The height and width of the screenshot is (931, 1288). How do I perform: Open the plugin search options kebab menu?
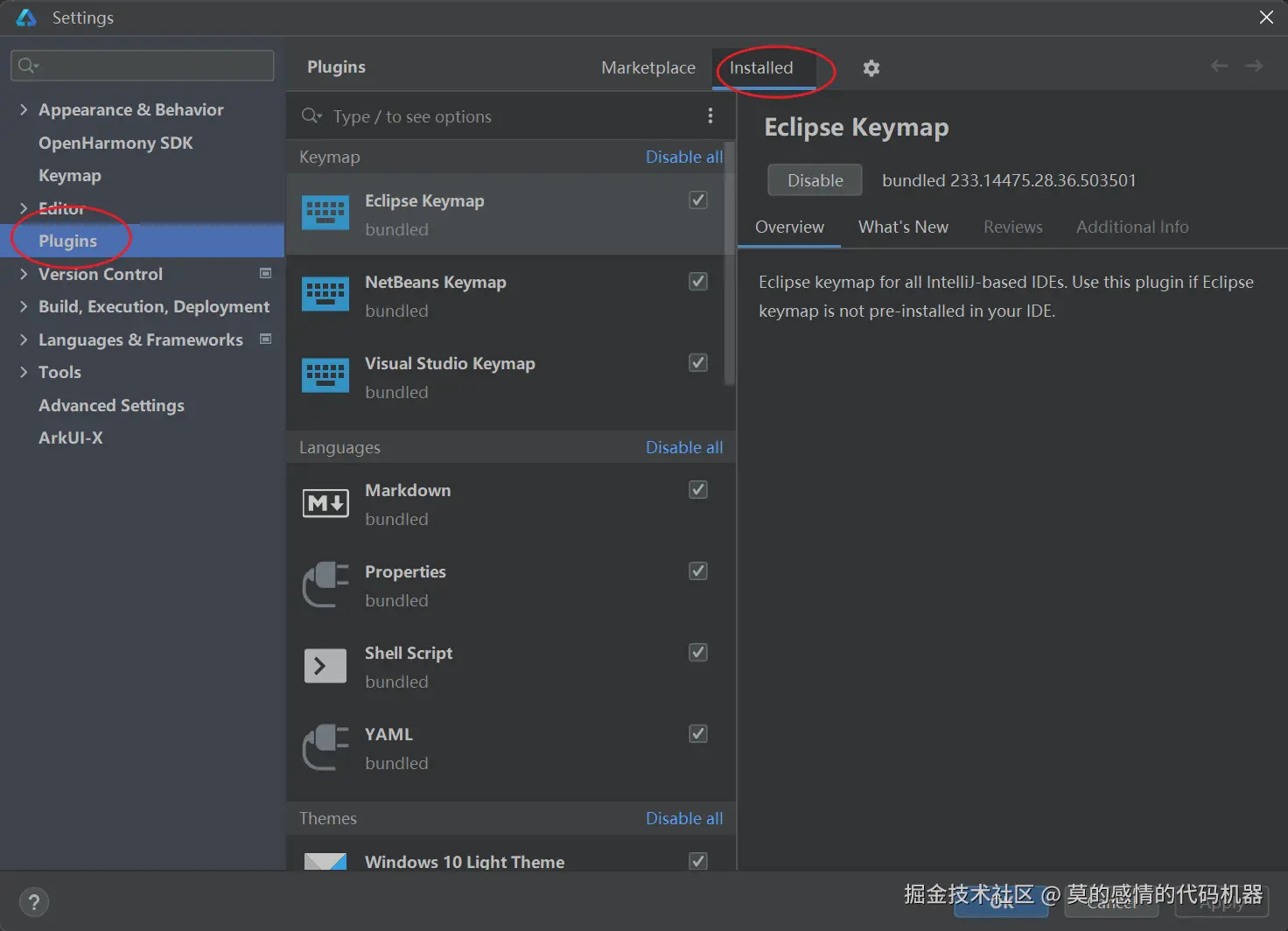coord(710,115)
